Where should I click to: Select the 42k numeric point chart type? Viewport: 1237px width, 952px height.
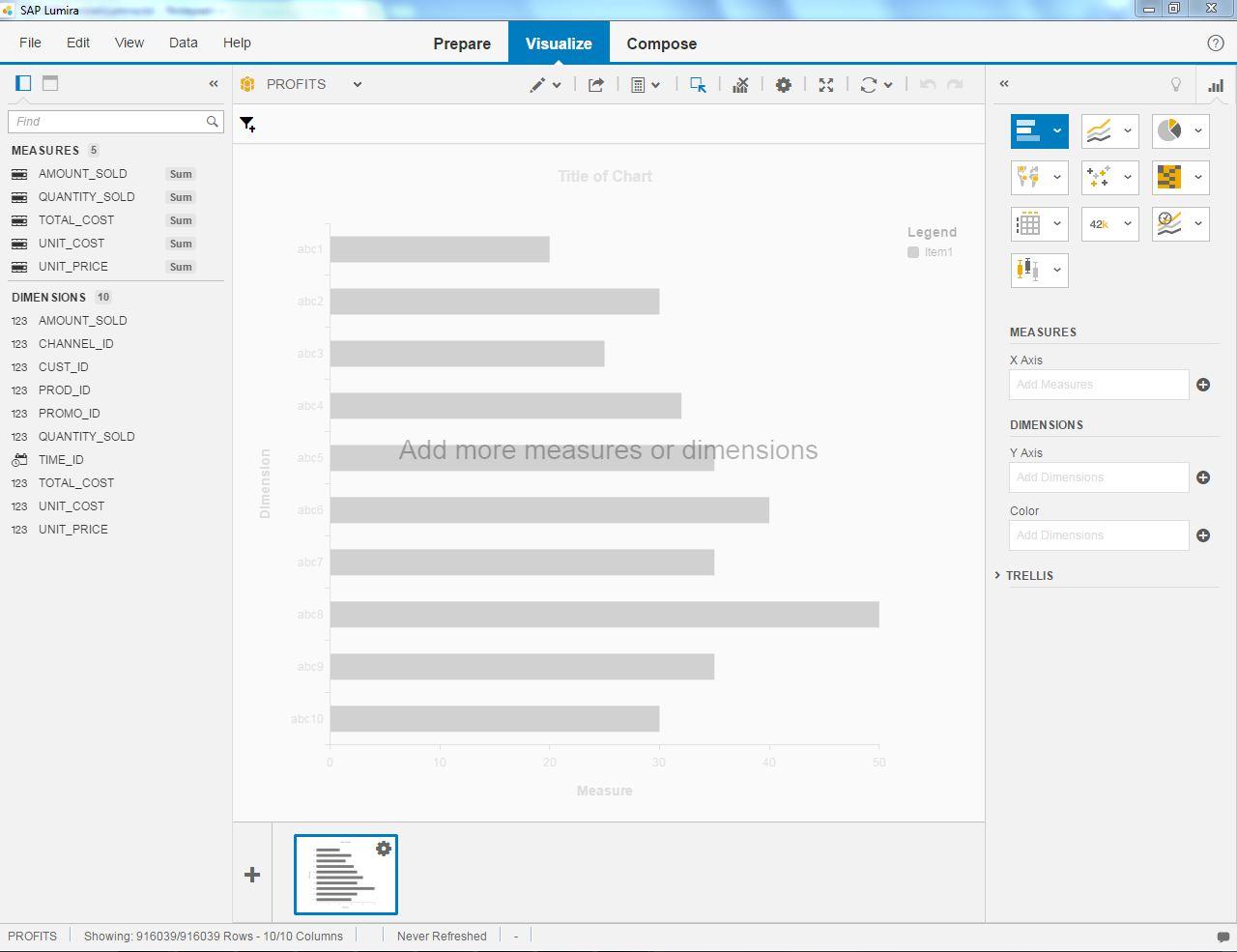point(1099,223)
